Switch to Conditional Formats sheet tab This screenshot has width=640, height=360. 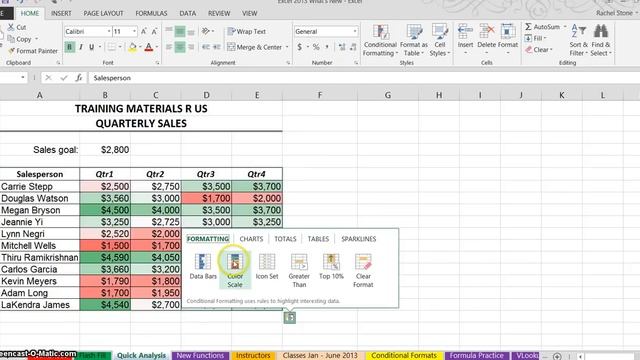tap(404, 356)
